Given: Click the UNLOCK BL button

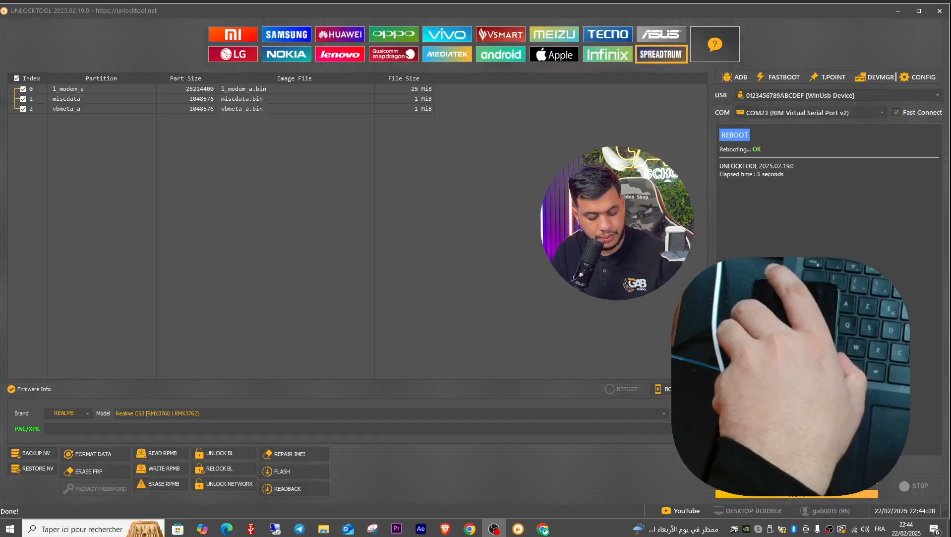Looking at the screenshot, I should (x=223, y=453).
